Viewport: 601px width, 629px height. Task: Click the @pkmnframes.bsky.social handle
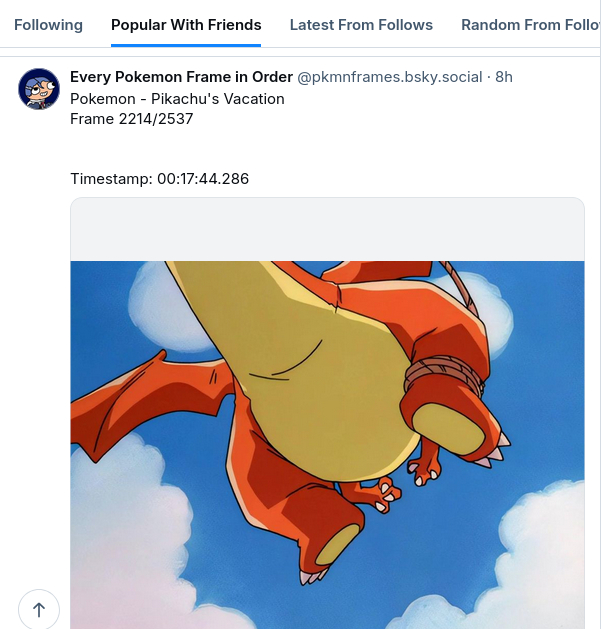[390, 77]
